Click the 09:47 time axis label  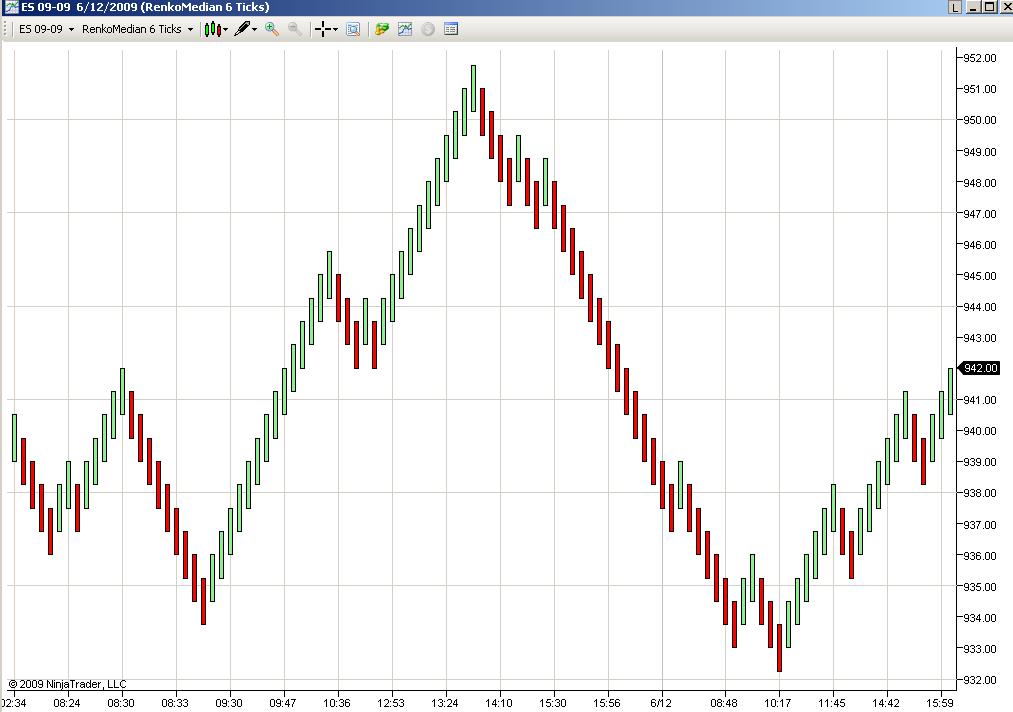tap(282, 703)
